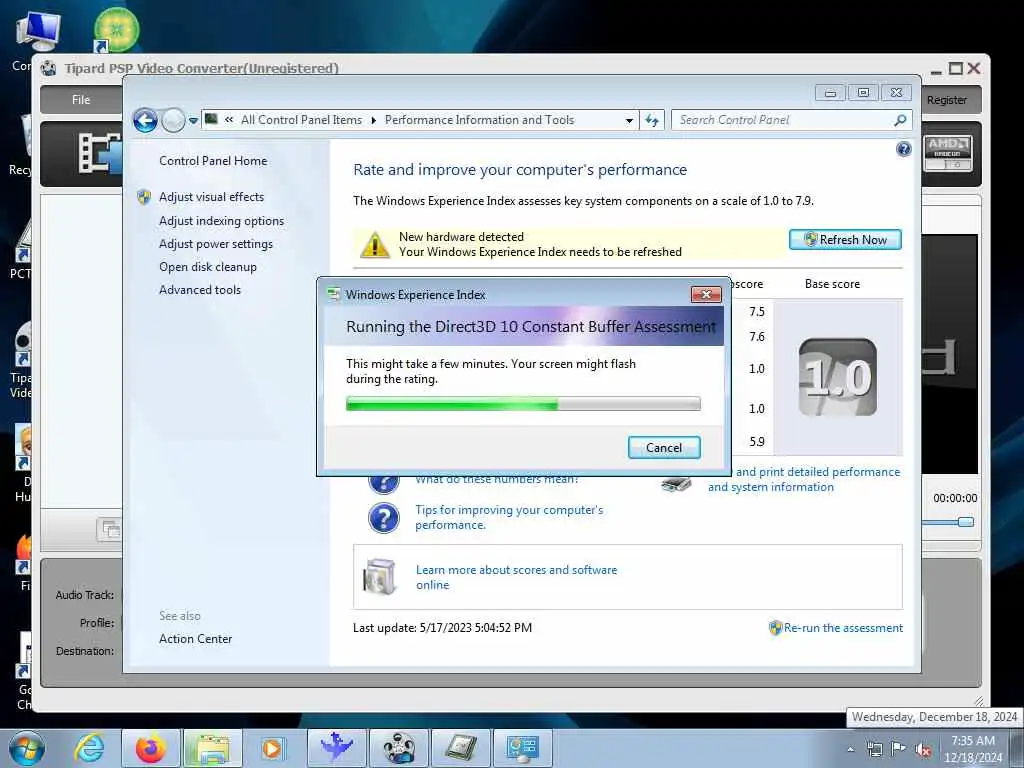Click the CPU chip taskbar icon
This screenshot has width=1024, height=768.
[461, 748]
